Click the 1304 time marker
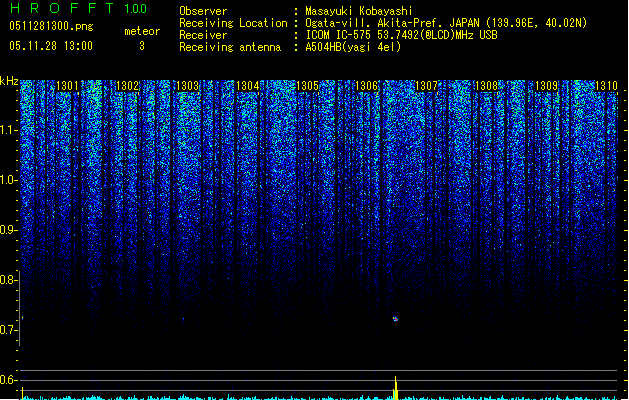The height and width of the screenshot is (400, 629). click(248, 86)
